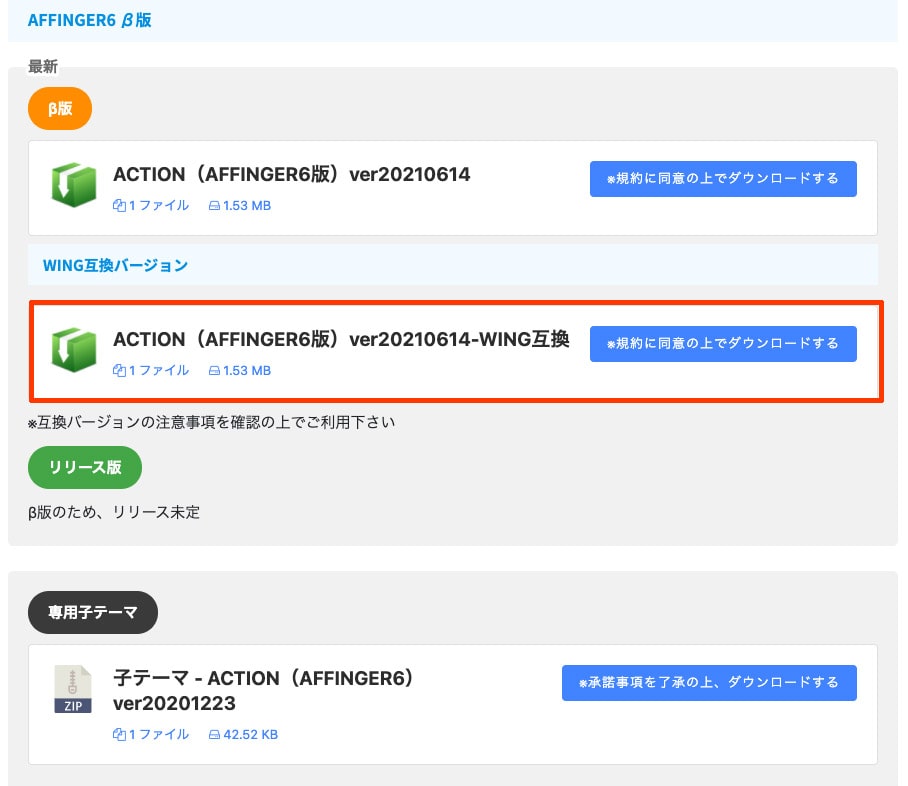Viewport: 908px width, 786px height.
Task: Open the ver20210614-WING互換 title link
Action: click(x=341, y=340)
